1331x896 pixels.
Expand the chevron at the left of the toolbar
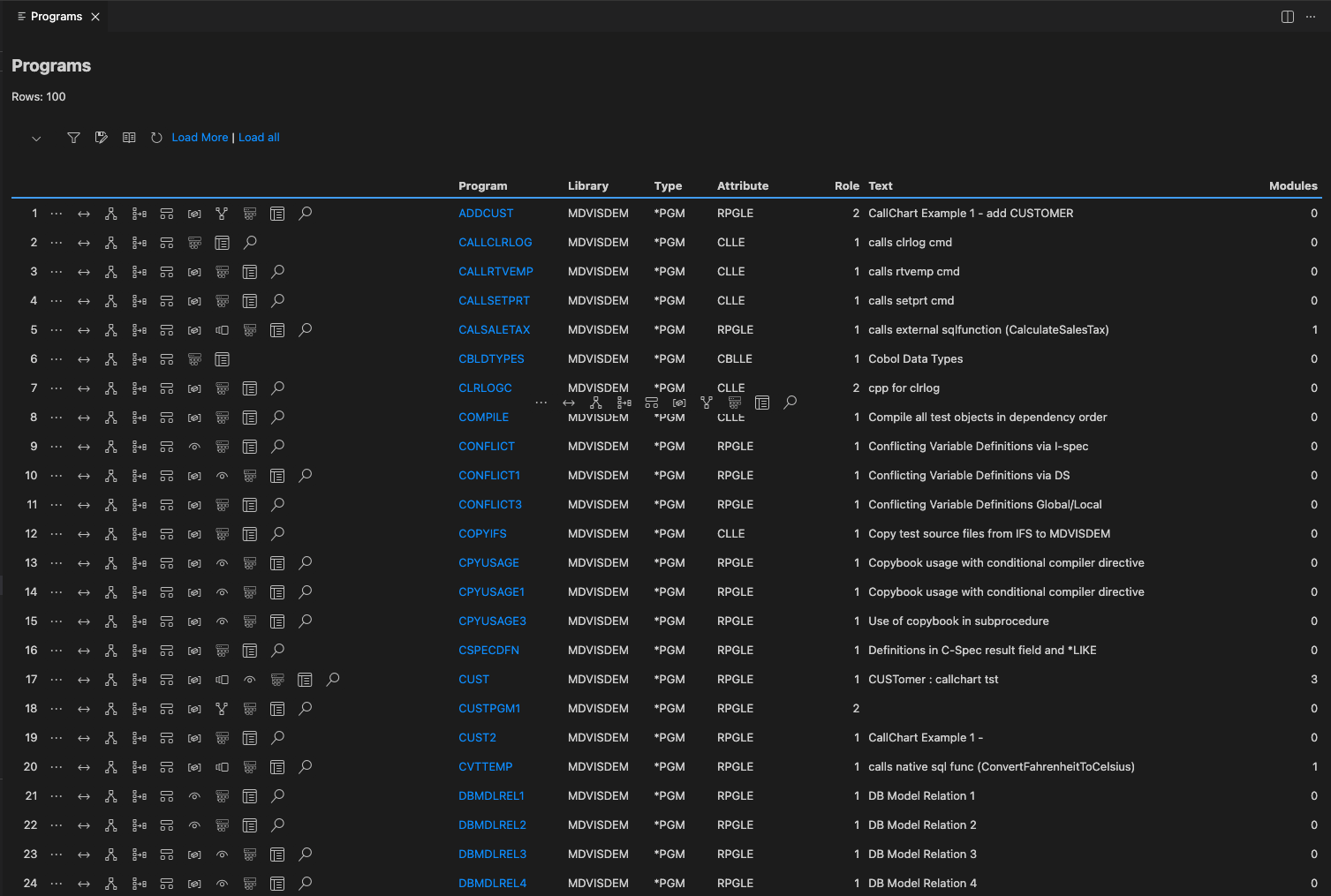click(36, 138)
